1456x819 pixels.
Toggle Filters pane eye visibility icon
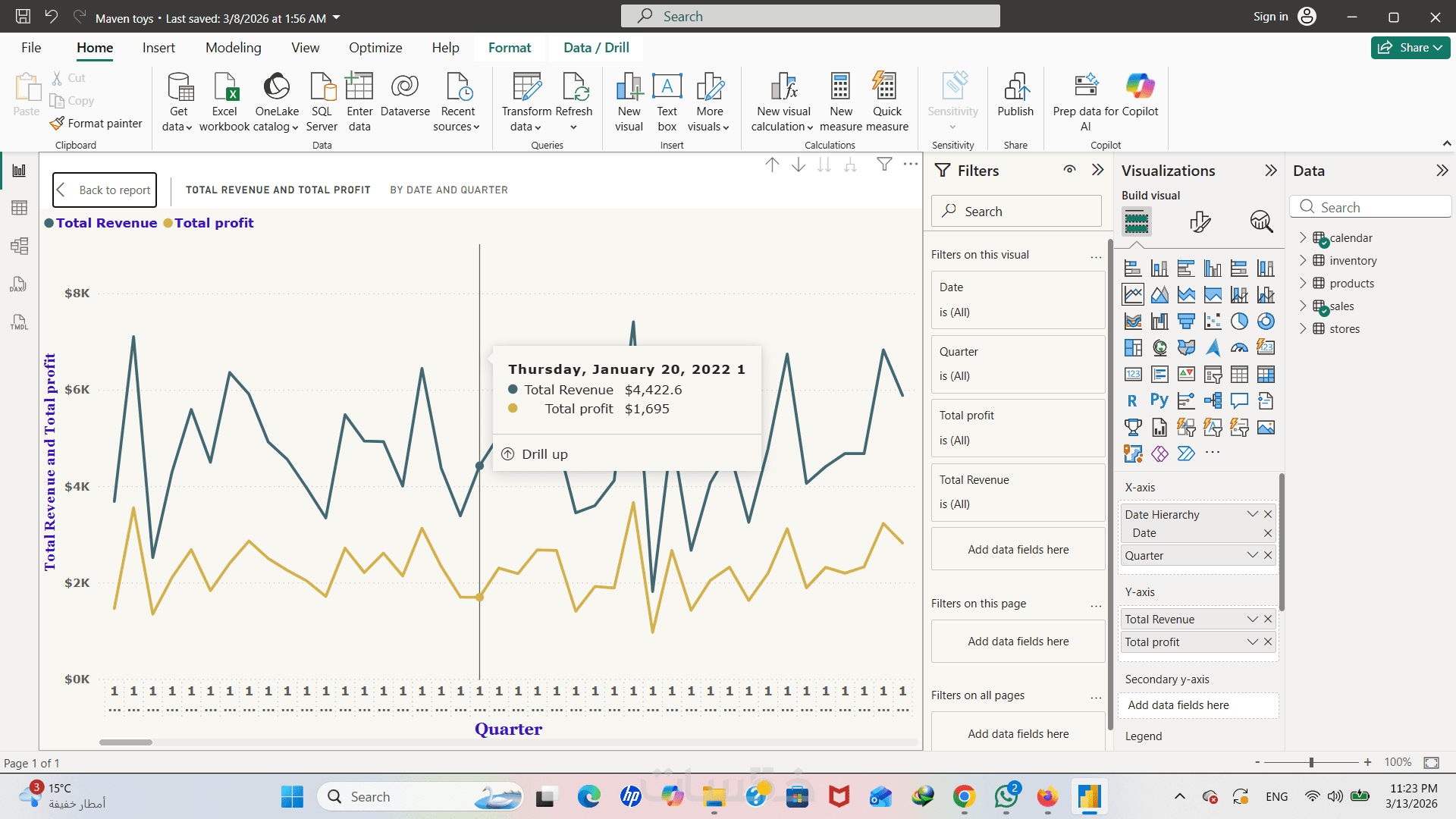1069,170
